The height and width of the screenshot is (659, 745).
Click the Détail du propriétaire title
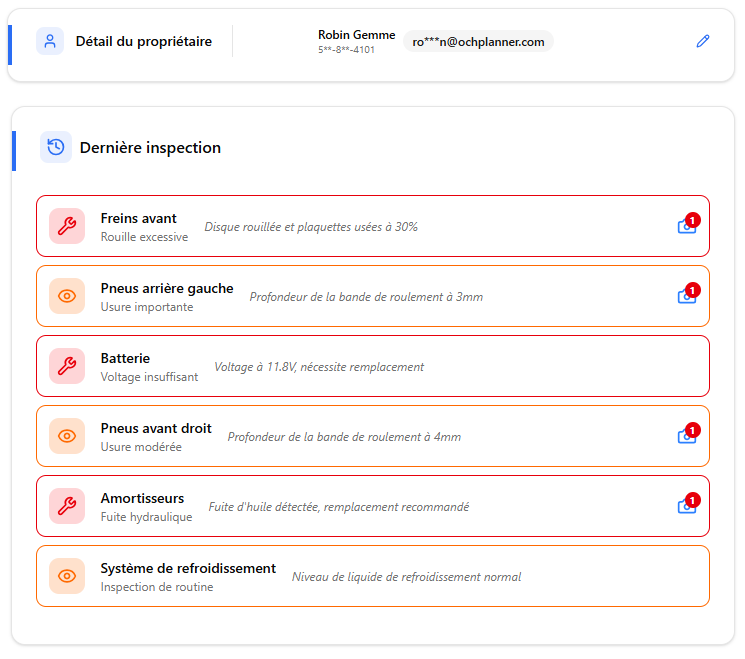pos(143,42)
